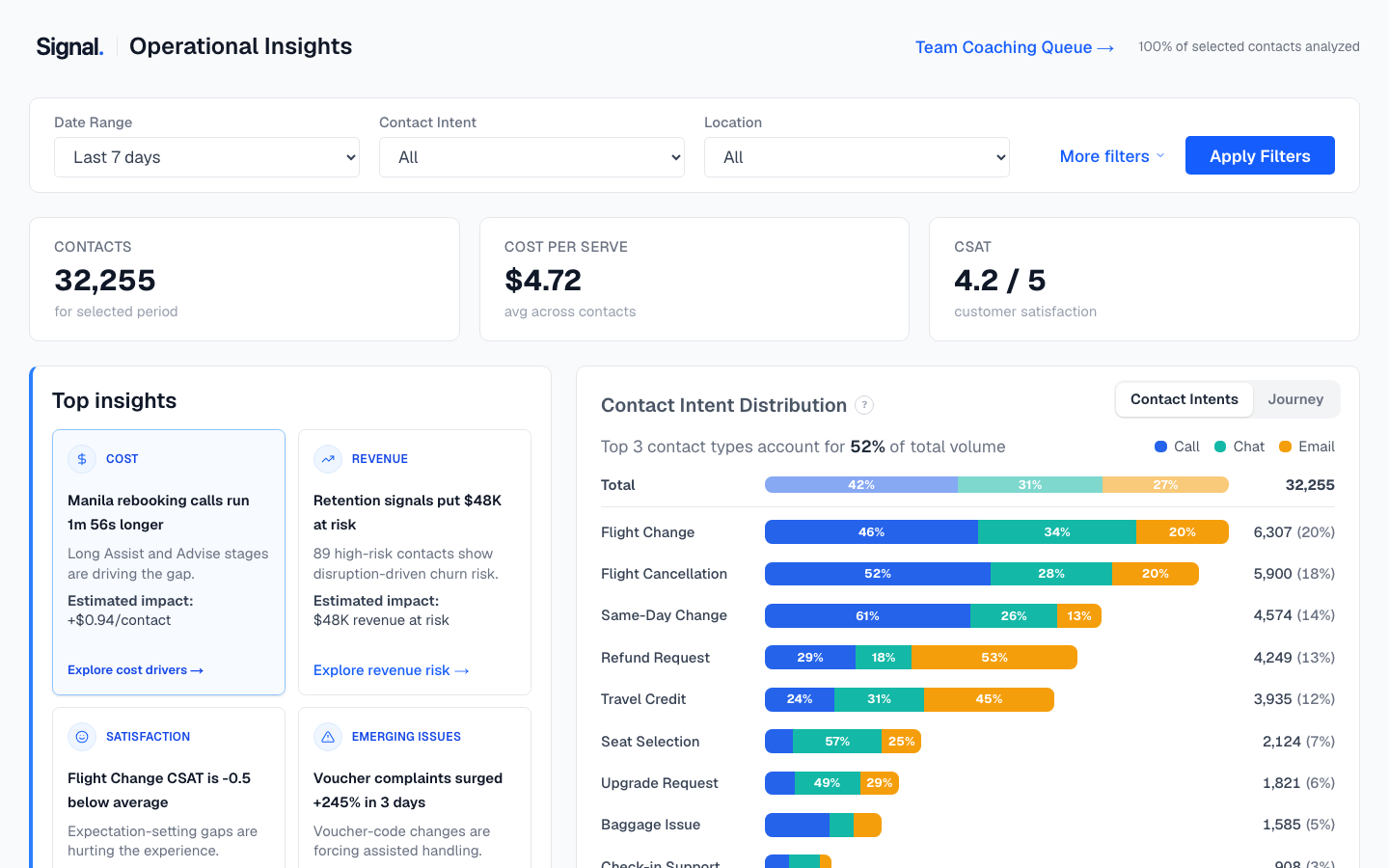1389x868 pixels.
Task: Click the 4,249 (13%) volume value
Action: point(1294,658)
